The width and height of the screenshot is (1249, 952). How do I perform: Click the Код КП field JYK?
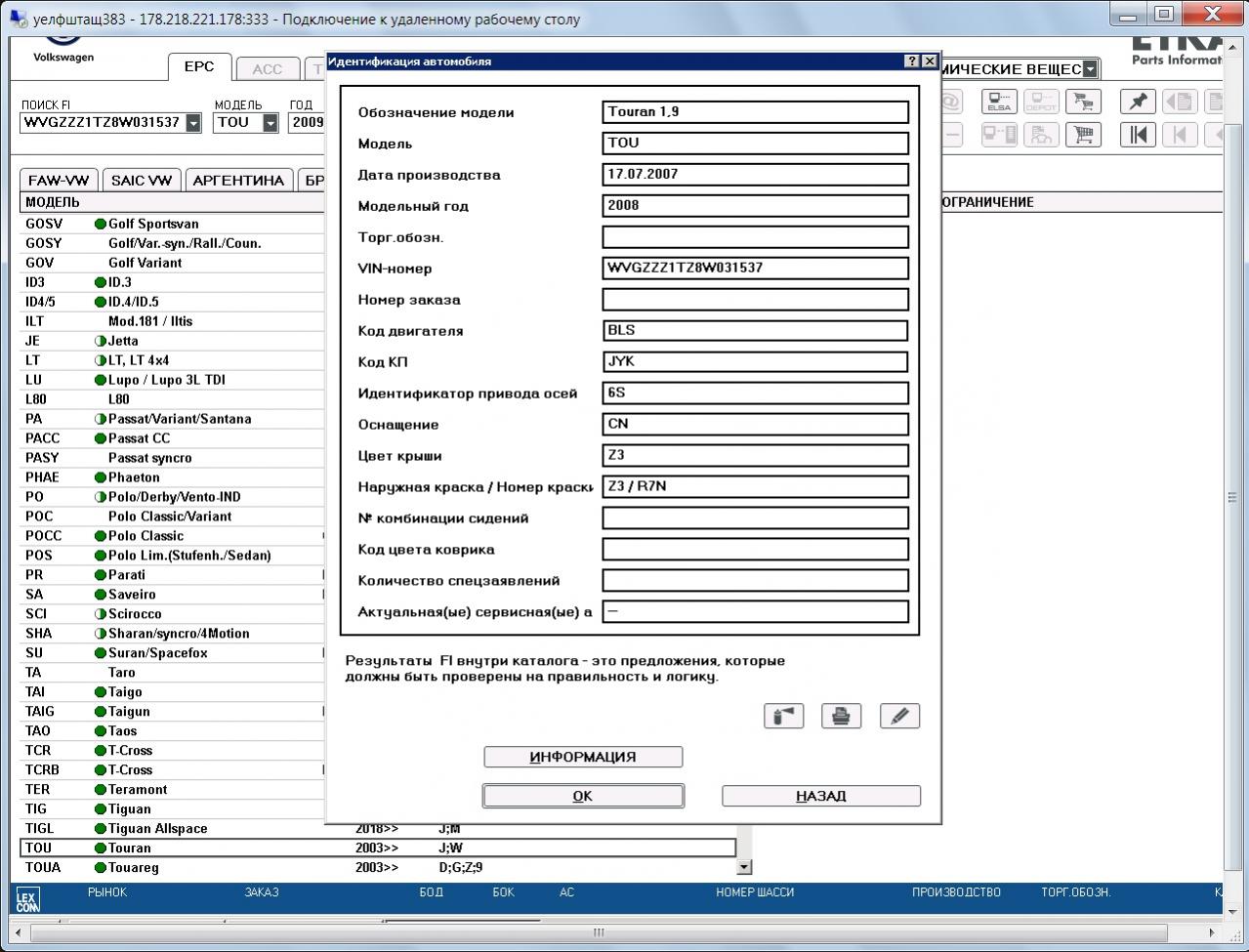pos(756,362)
